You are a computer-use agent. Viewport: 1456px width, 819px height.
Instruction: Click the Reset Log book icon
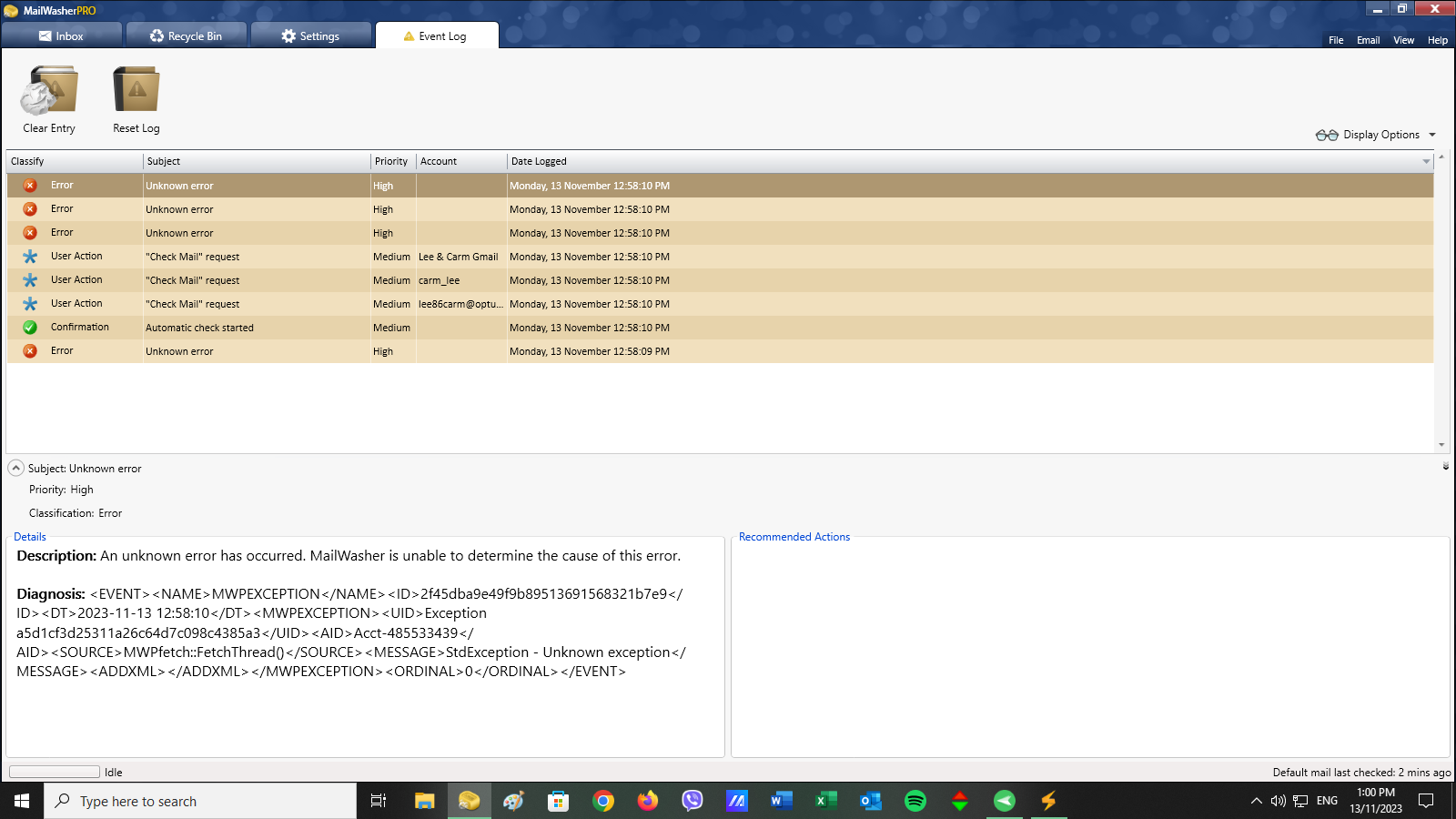tap(136, 90)
